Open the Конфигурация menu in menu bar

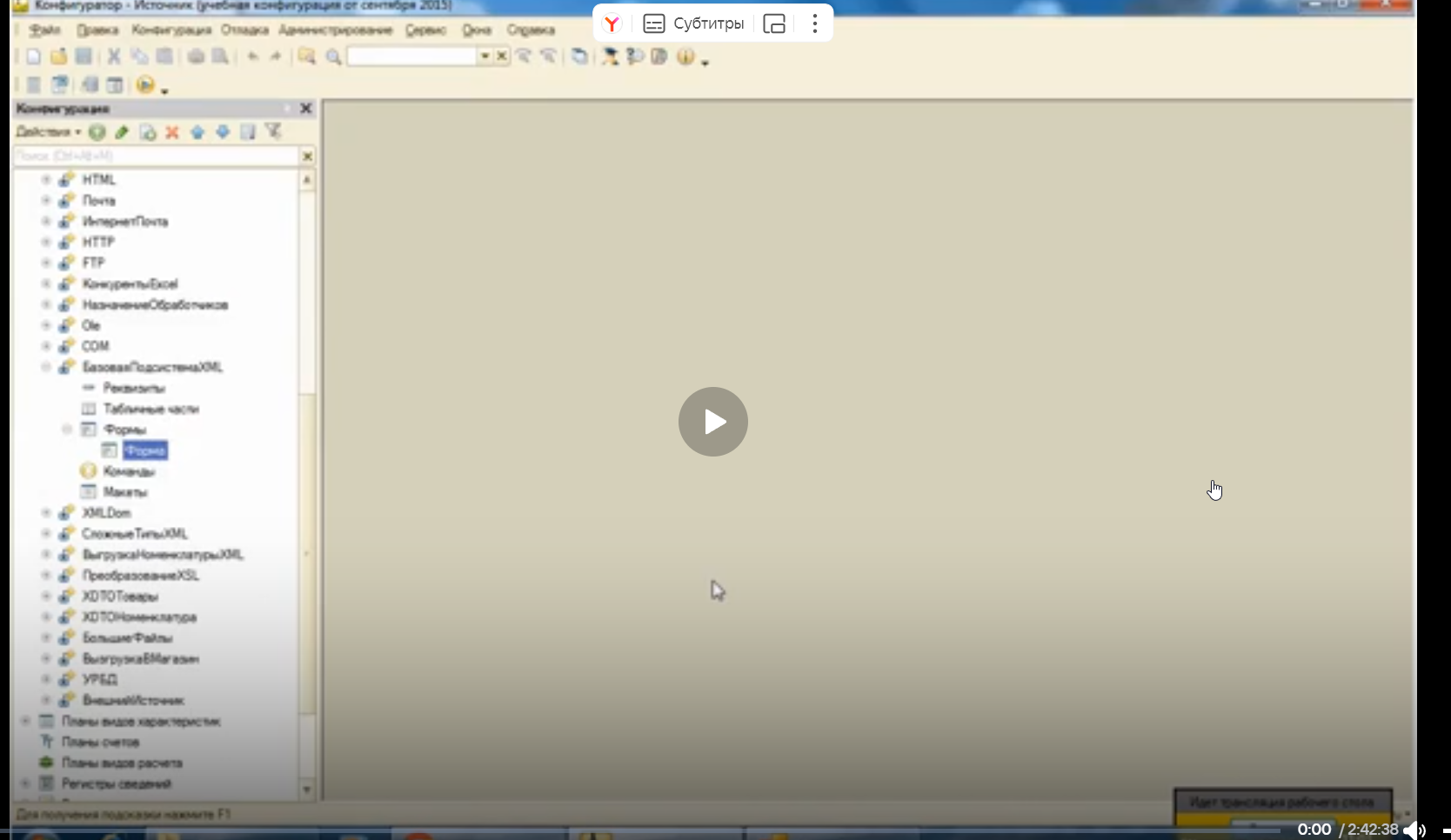click(171, 30)
